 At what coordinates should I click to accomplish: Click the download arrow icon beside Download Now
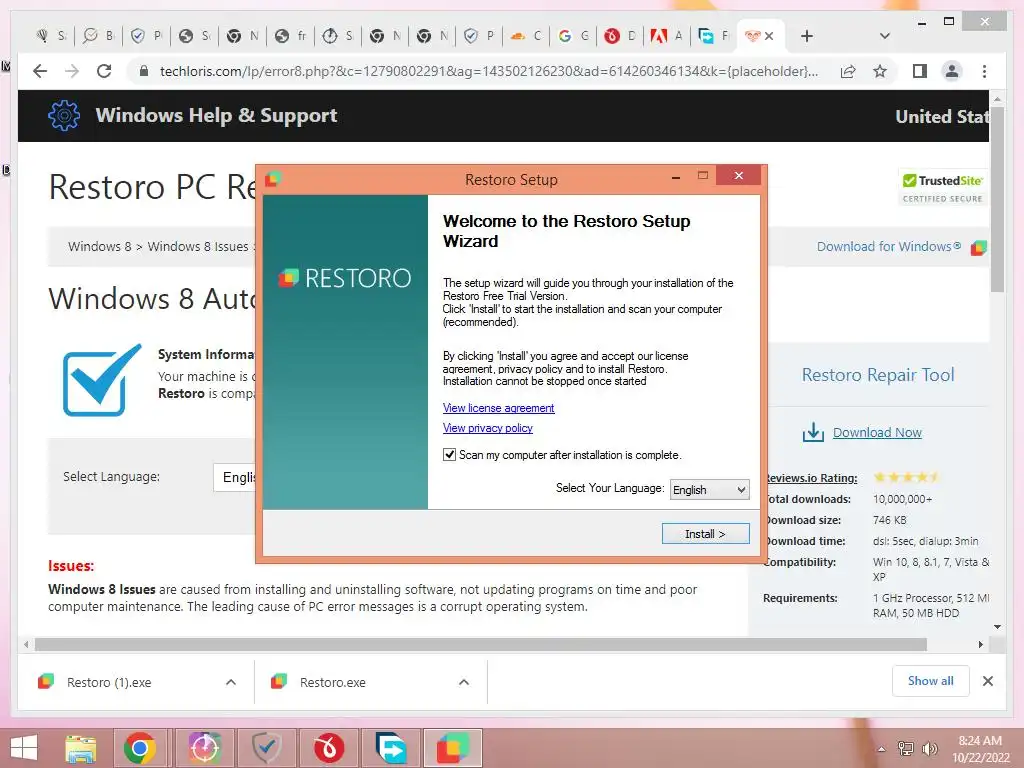[x=813, y=432]
